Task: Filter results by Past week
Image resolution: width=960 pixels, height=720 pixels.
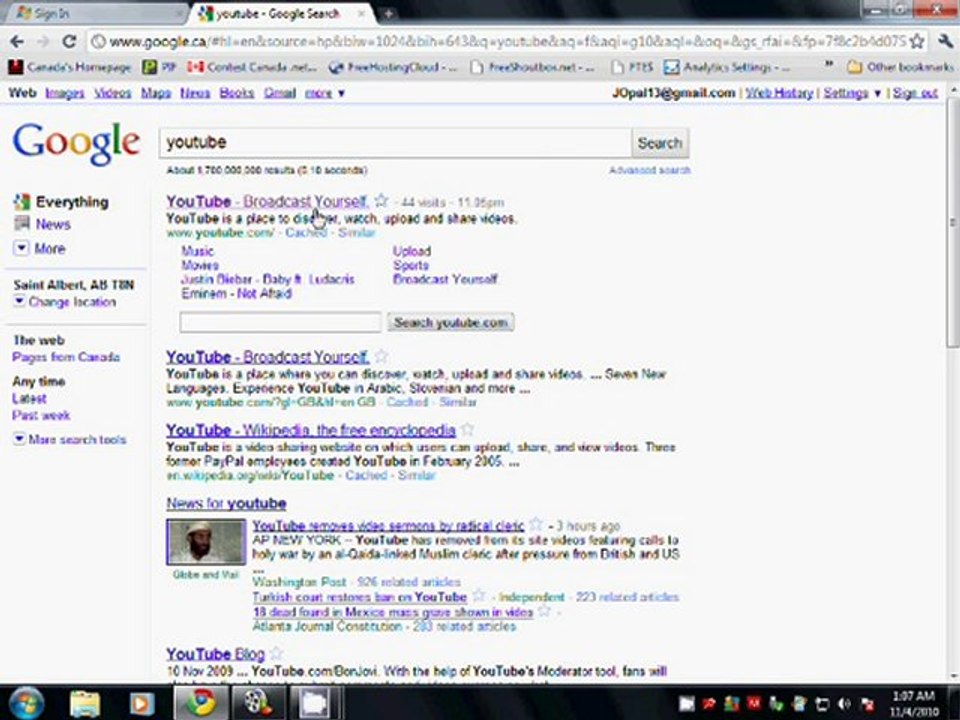Action: coord(41,415)
